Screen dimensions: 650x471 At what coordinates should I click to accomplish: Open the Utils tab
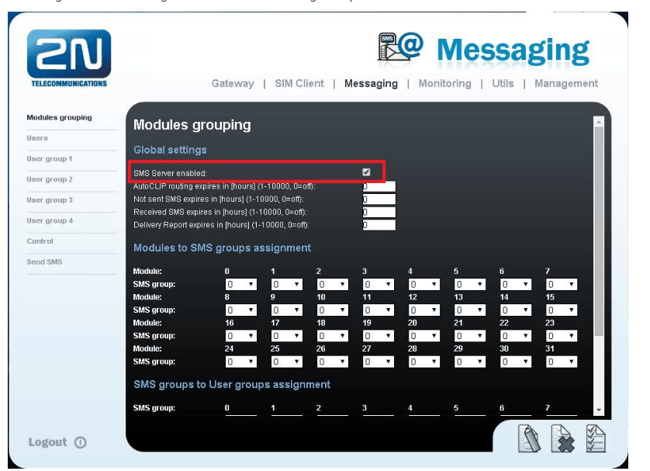coord(502,84)
